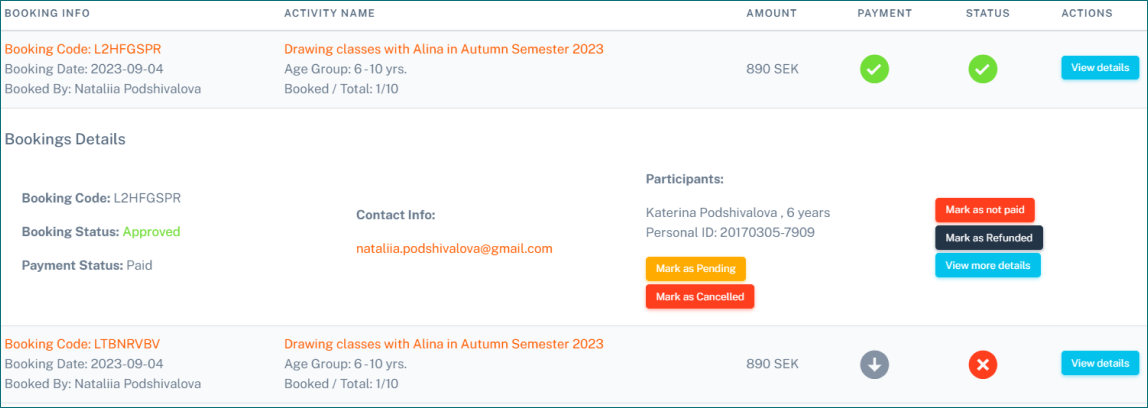The width and height of the screenshot is (1148, 408).
Task: Open contact email nataliia.podshivalova@gmail.com
Action: pyautogui.click(x=454, y=248)
